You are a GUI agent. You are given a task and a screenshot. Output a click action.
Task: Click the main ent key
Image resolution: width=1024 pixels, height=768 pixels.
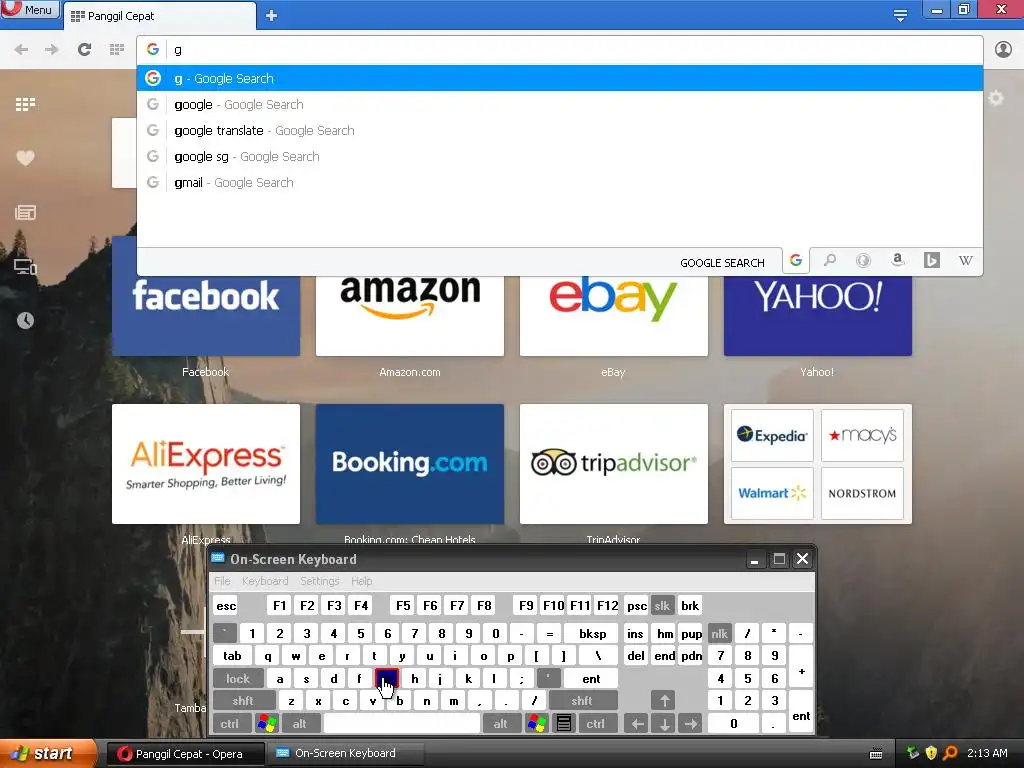pyautogui.click(x=591, y=679)
